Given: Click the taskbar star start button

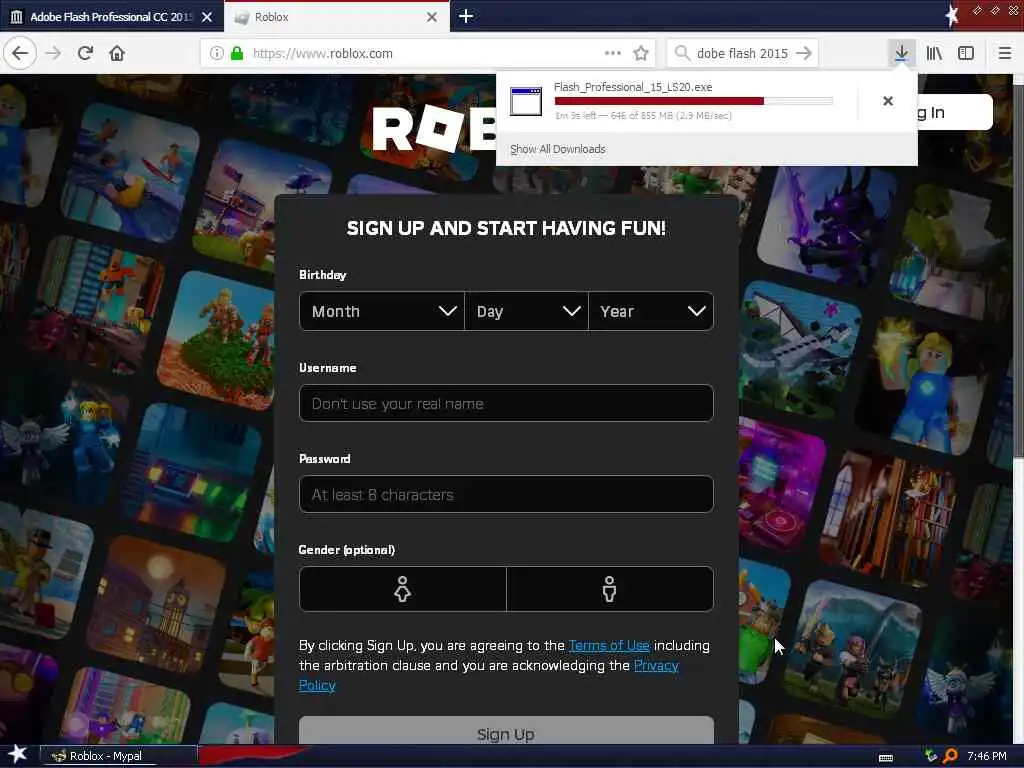Looking at the screenshot, I should 17,755.
